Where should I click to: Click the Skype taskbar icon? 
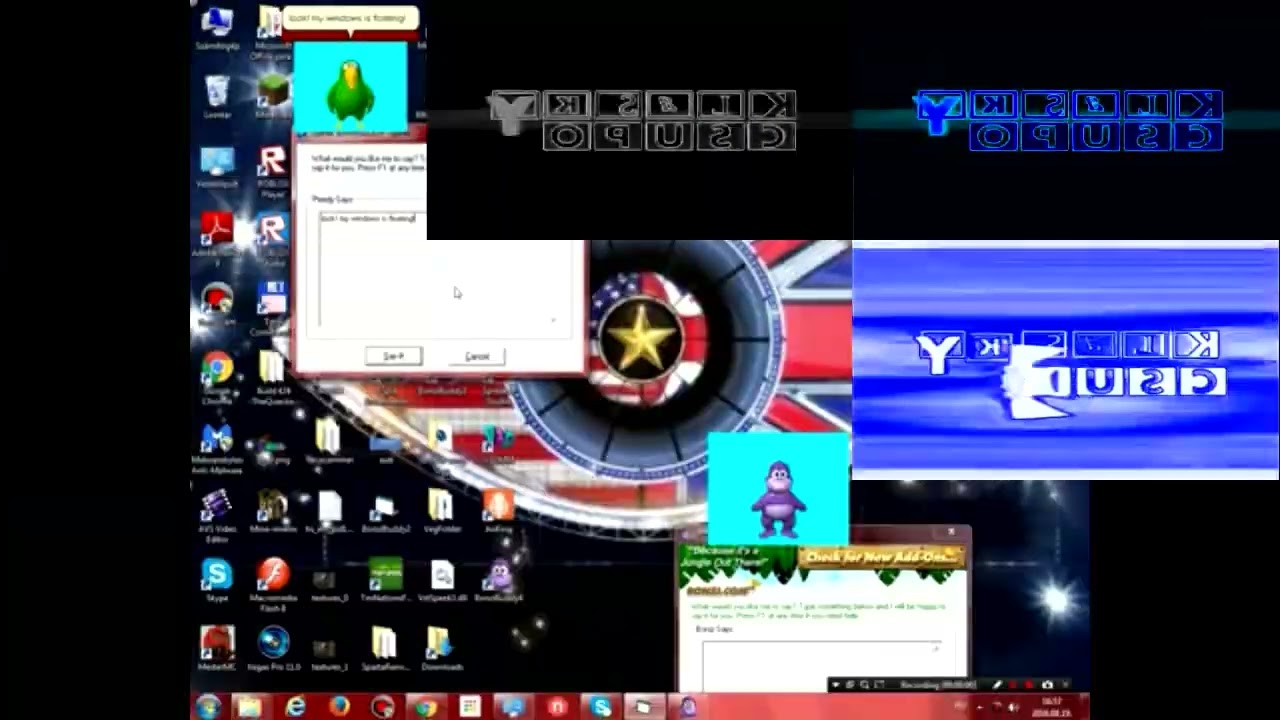pyautogui.click(x=601, y=707)
